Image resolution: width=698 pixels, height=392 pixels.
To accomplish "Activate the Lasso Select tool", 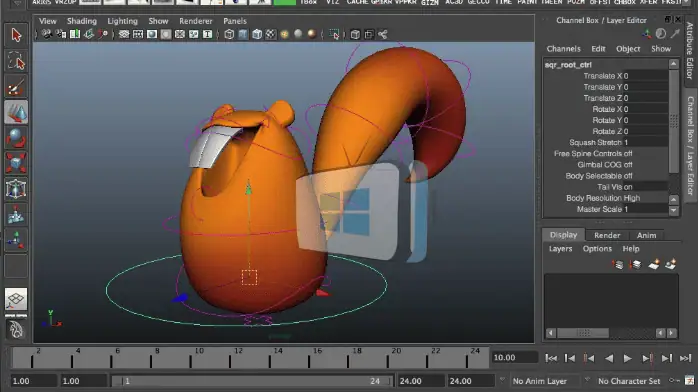I will tap(16, 61).
